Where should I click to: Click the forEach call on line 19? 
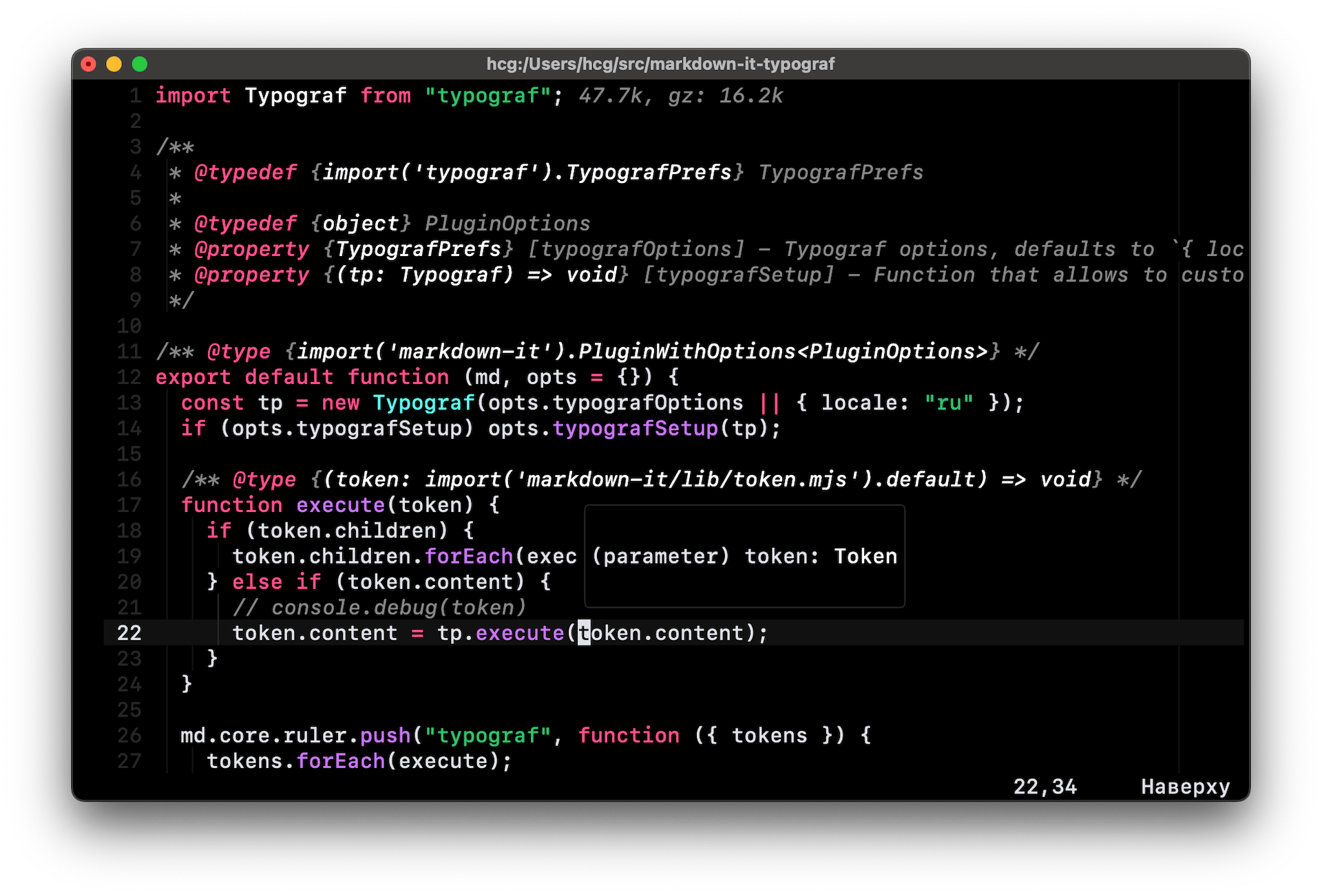point(468,556)
